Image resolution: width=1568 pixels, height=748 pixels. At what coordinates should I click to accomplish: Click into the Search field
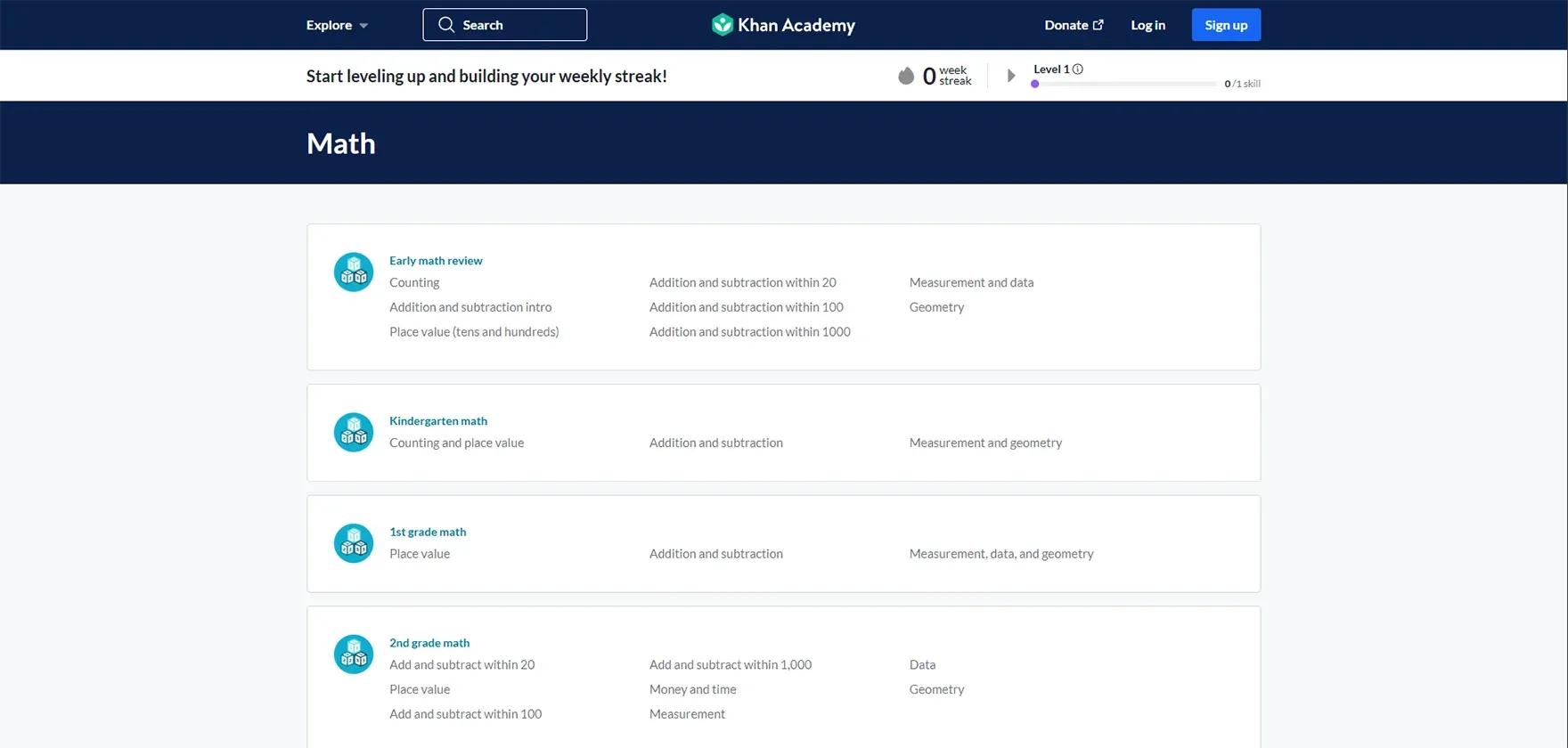(x=504, y=25)
